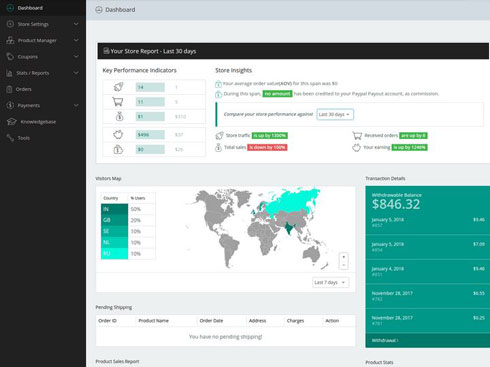Open the Last 7 days map dropdown
Screen dimensions: 490x367
[330, 282]
